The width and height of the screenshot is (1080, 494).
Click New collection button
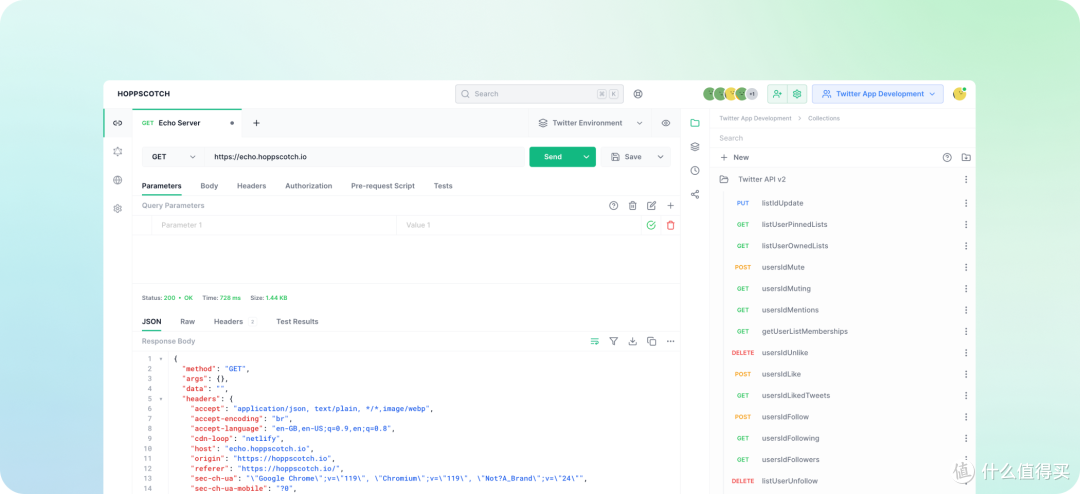[734, 158]
